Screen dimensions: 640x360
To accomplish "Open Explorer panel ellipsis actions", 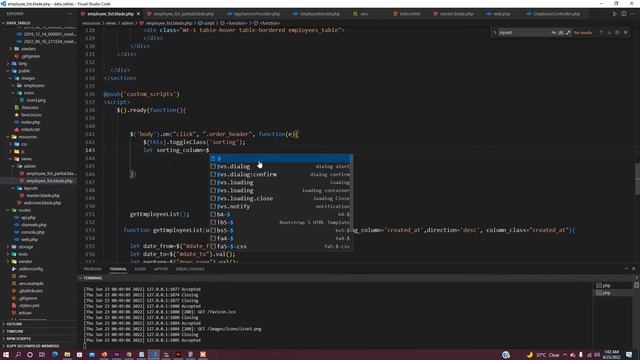I will [69, 13].
